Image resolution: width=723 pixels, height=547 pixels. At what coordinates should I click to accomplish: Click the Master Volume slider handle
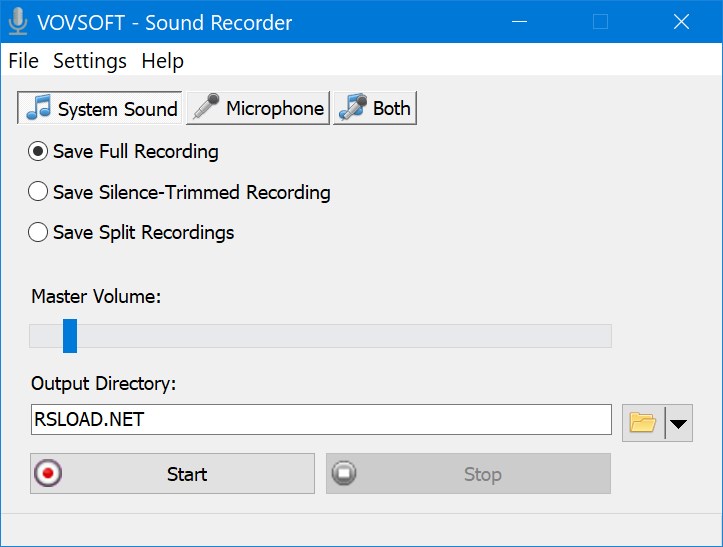tap(70, 336)
